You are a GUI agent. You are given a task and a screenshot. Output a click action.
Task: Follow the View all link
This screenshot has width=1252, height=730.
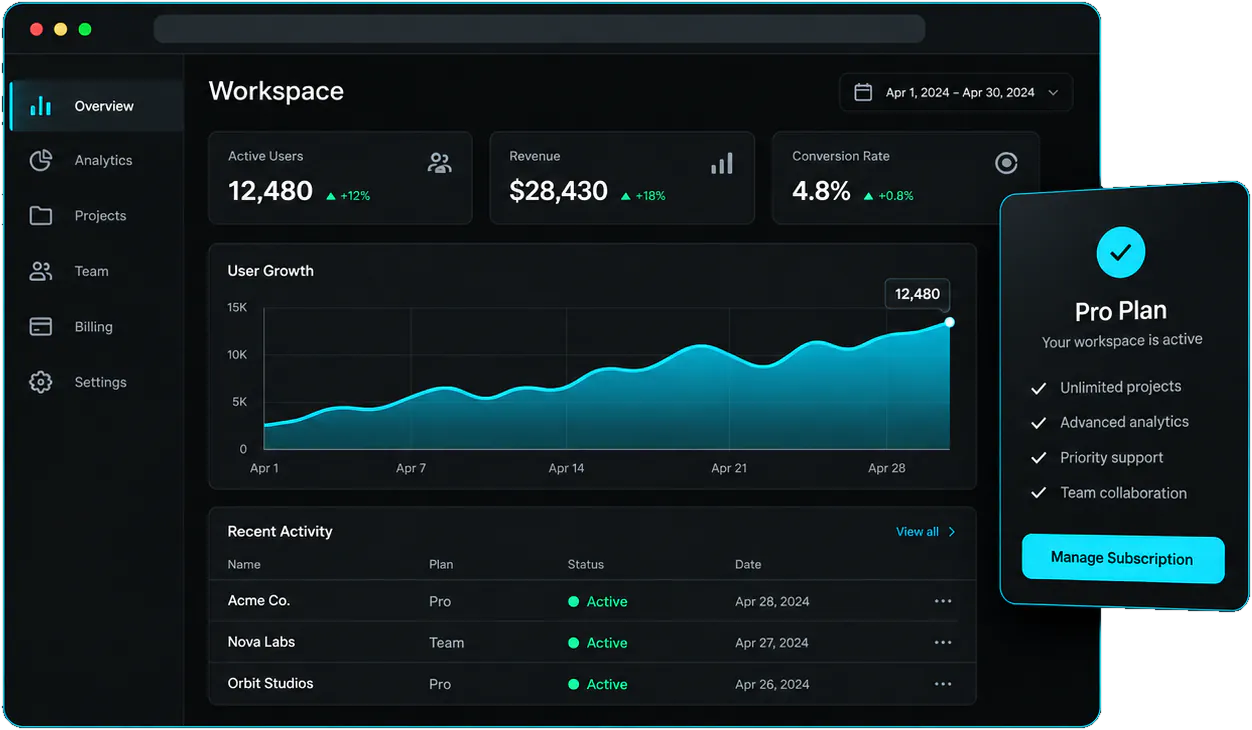(926, 532)
